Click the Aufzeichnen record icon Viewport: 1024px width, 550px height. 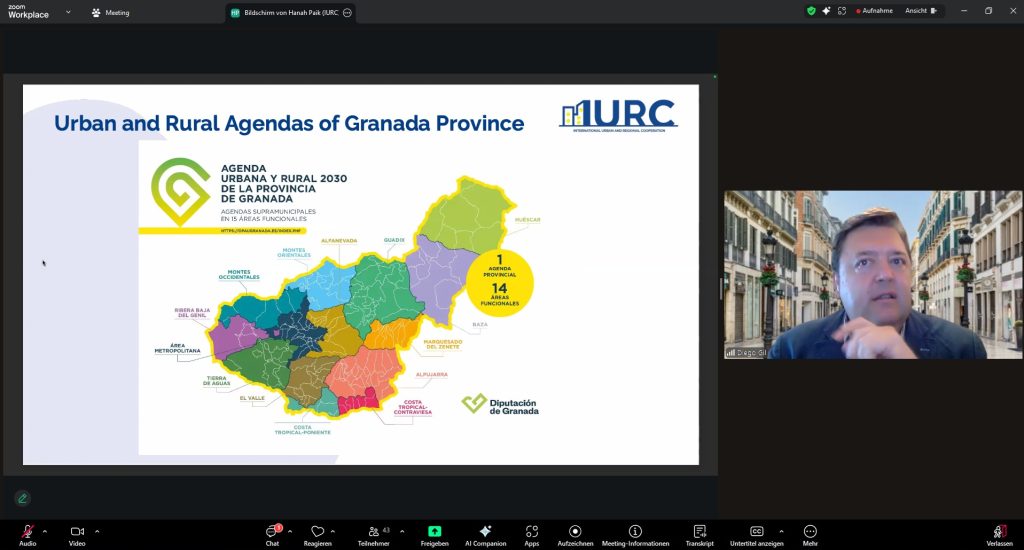pos(575,531)
